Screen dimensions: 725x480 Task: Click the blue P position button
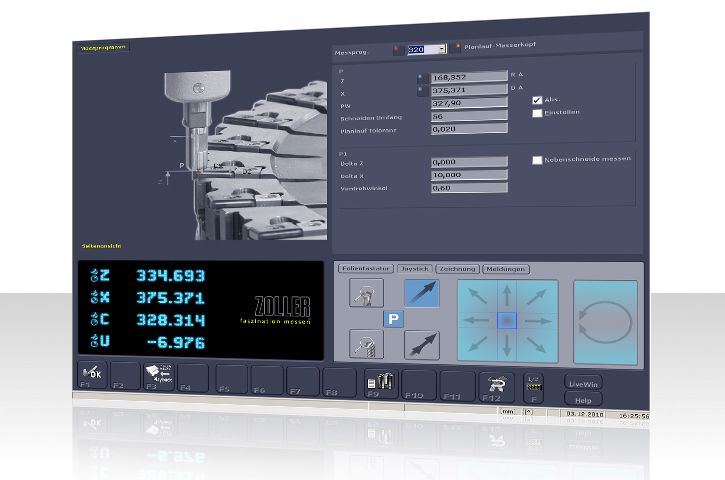[393, 319]
